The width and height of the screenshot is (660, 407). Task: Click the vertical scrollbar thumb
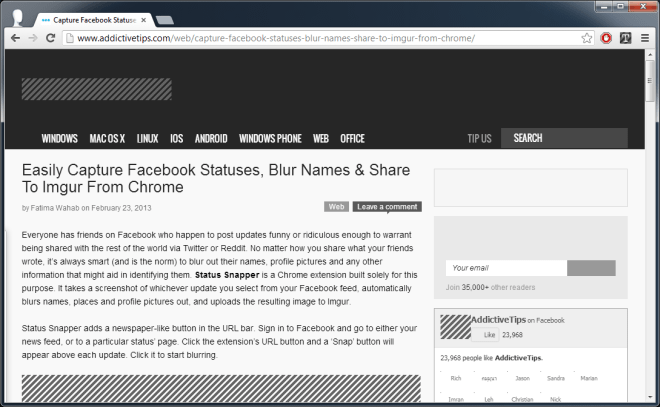coord(650,80)
